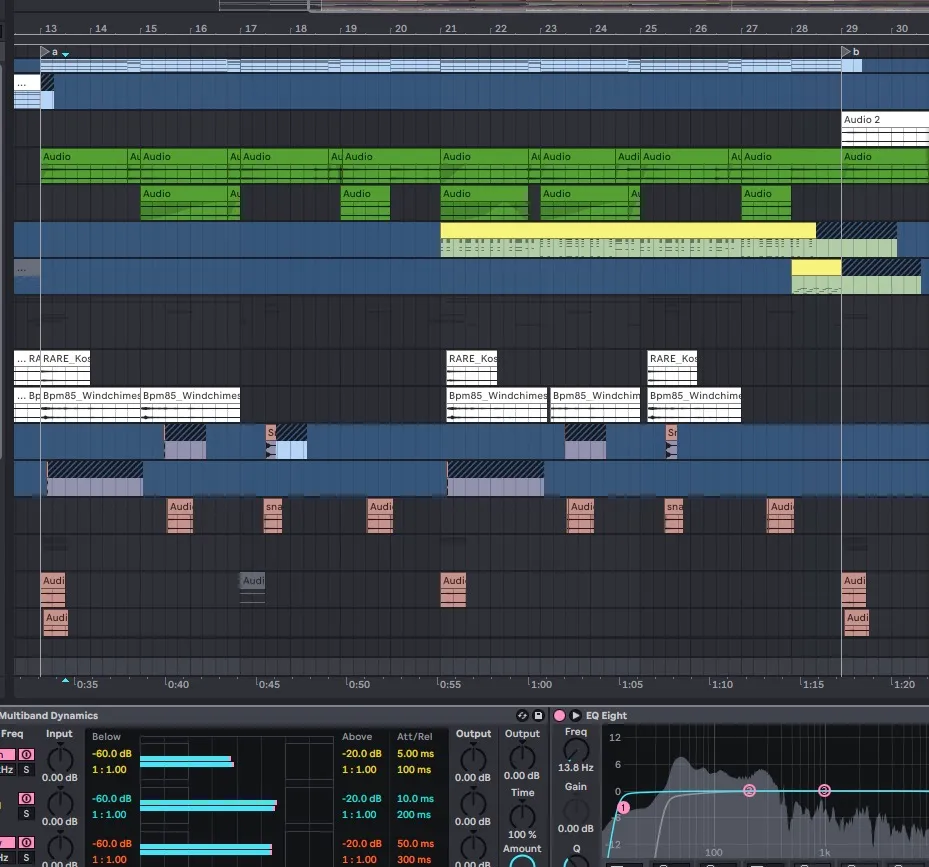Toggle the EQ Eight device activator
This screenshot has height=867, width=929.
(x=559, y=716)
